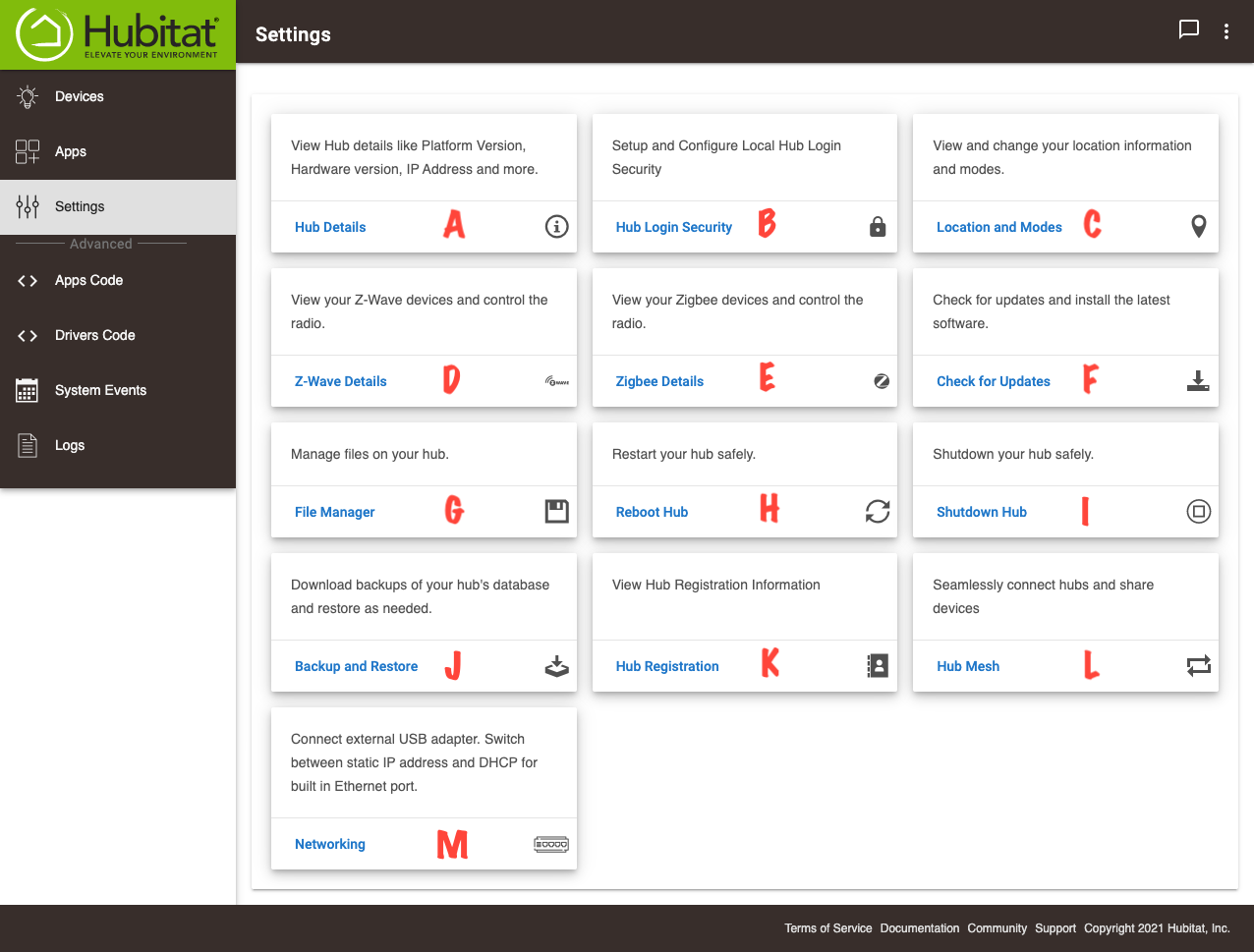Go to Devices in the sidebar
1254x952 pixels.
[79, 96]
